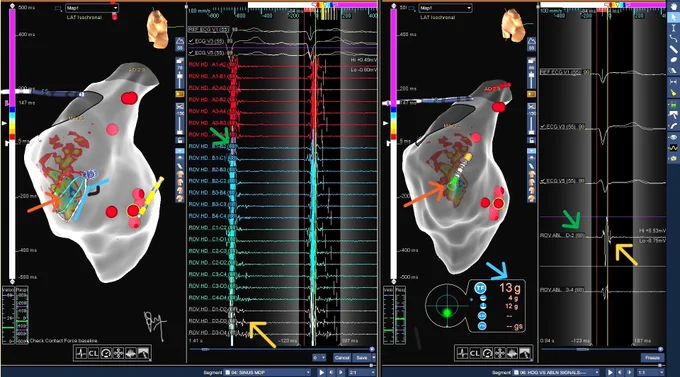Click the padlock icon beside left map
This screenshot has width=680, height=377.
click(x=180, y=140)
